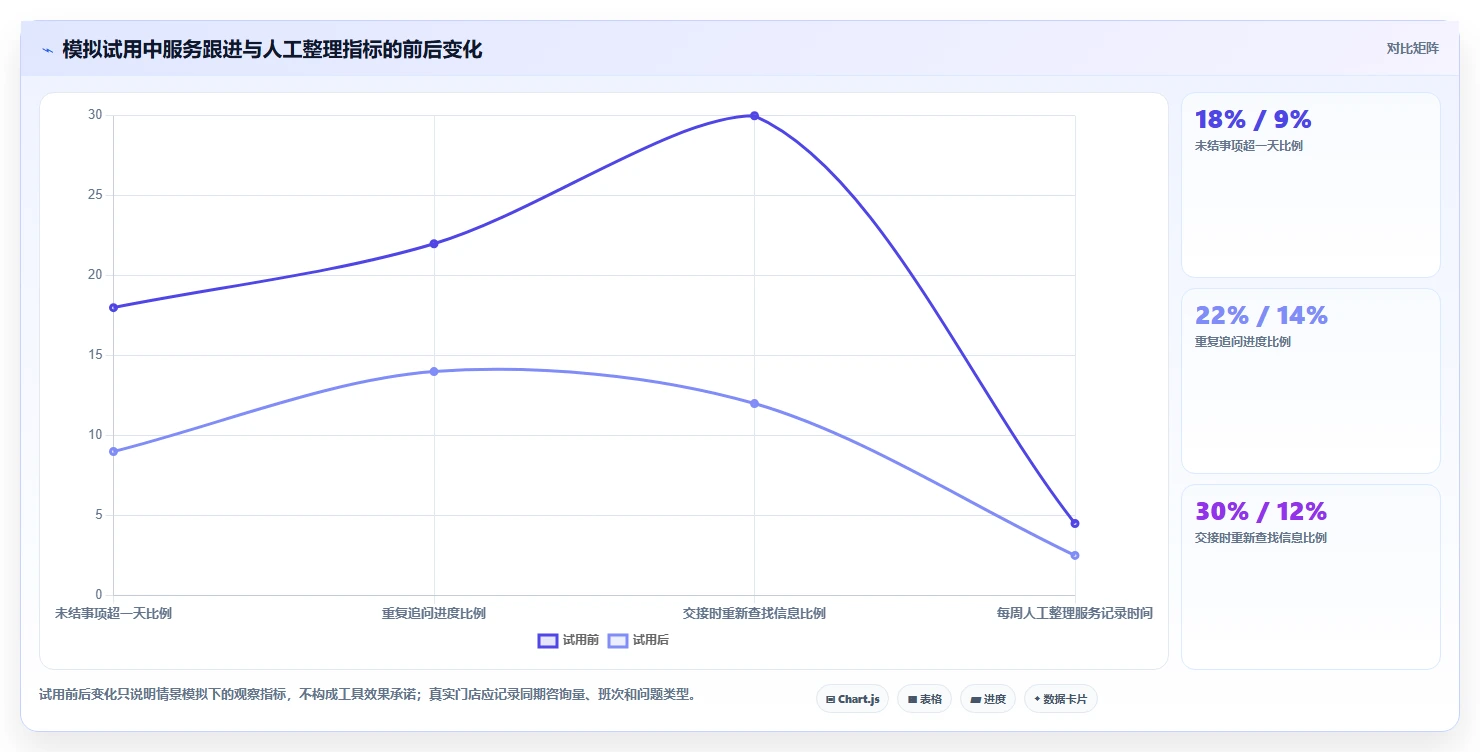Viewport: 1480px width, 752px height.
Task: Toggle the 试用前 legend item
Action: click(x=568, y=640)
